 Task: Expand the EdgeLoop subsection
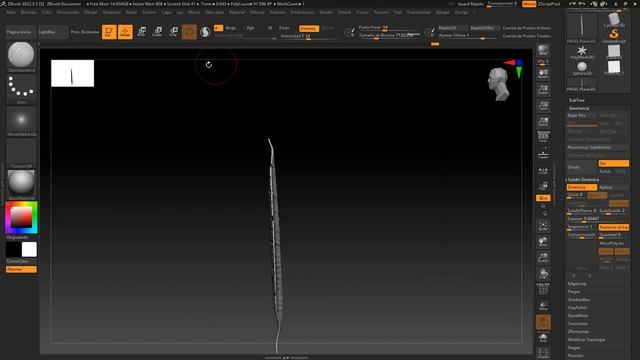point(577,284)
